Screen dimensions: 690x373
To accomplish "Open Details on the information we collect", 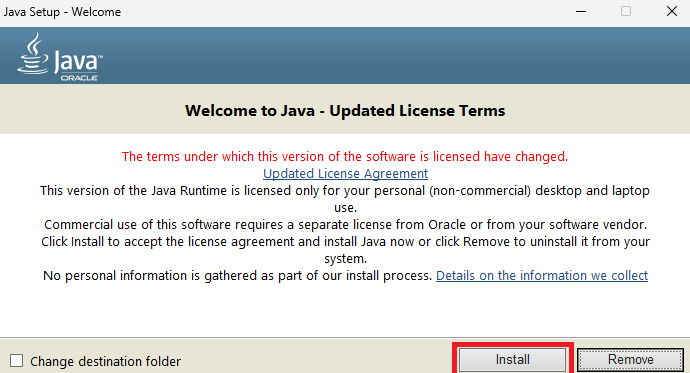I will (542, 276).
